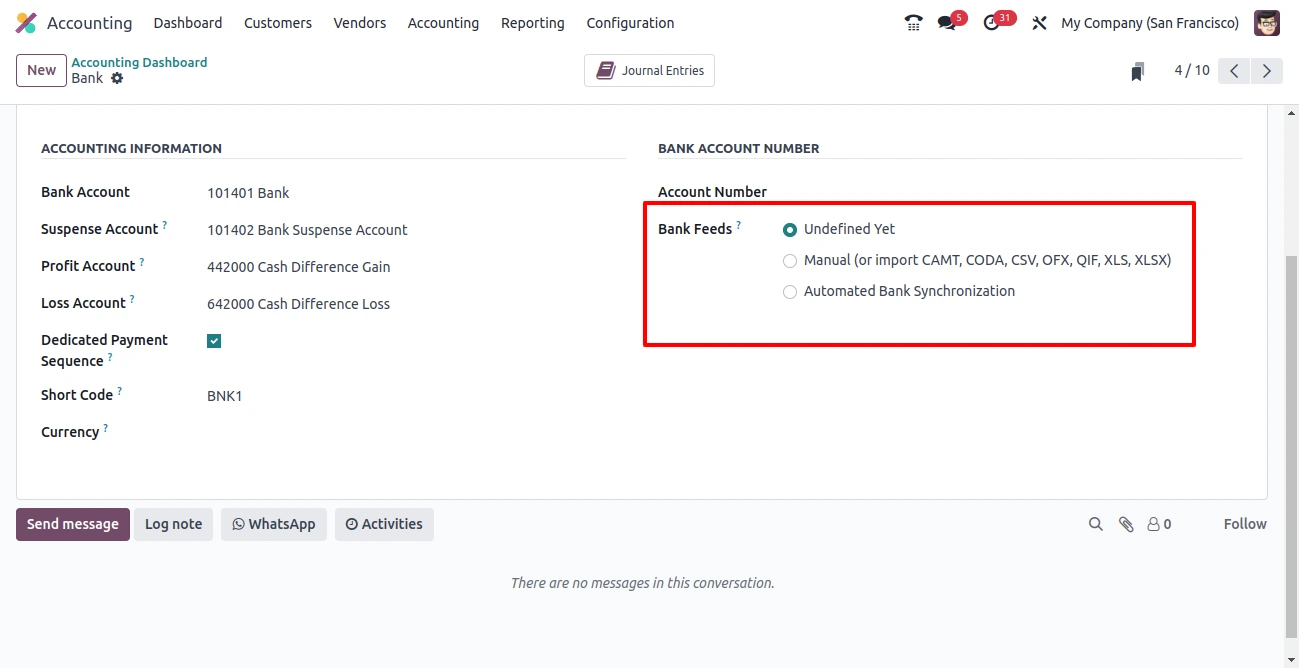The height and width of the screenshot is (668, 1299).
Task: Click Log note button
Action: [x=173, y=524]
